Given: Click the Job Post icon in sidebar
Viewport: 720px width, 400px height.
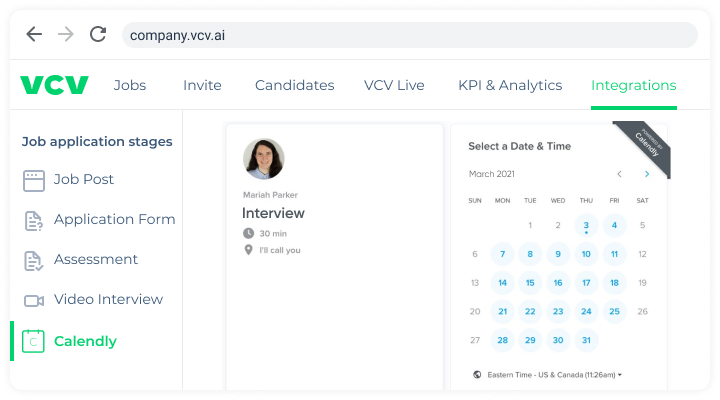Looking at the screenshot, I should coord(34,180).
